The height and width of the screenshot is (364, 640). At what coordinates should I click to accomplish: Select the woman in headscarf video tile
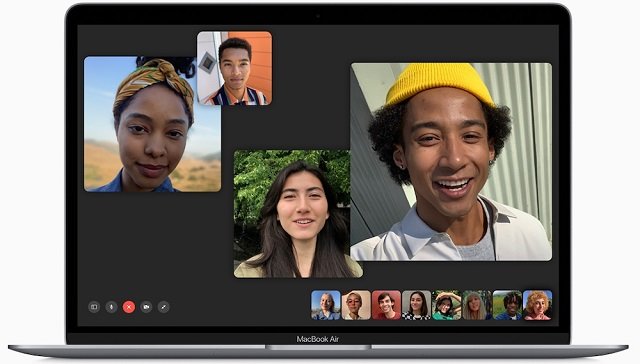coord(152,124)
